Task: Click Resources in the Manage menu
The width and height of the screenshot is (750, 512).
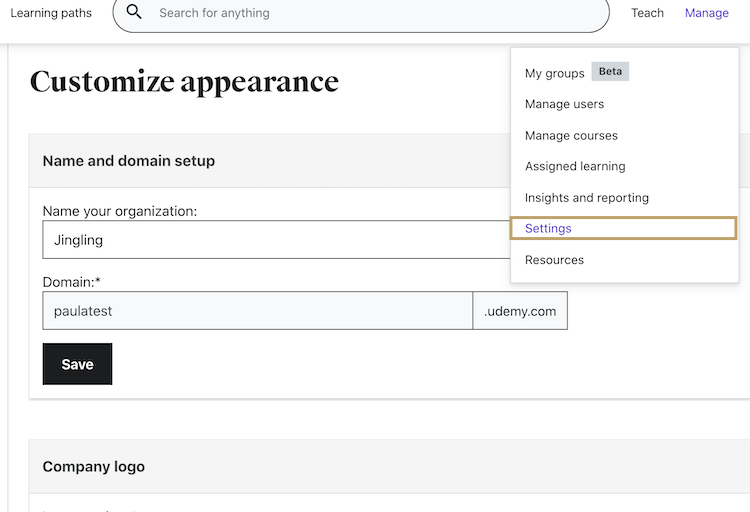Action: click(554, 260)
